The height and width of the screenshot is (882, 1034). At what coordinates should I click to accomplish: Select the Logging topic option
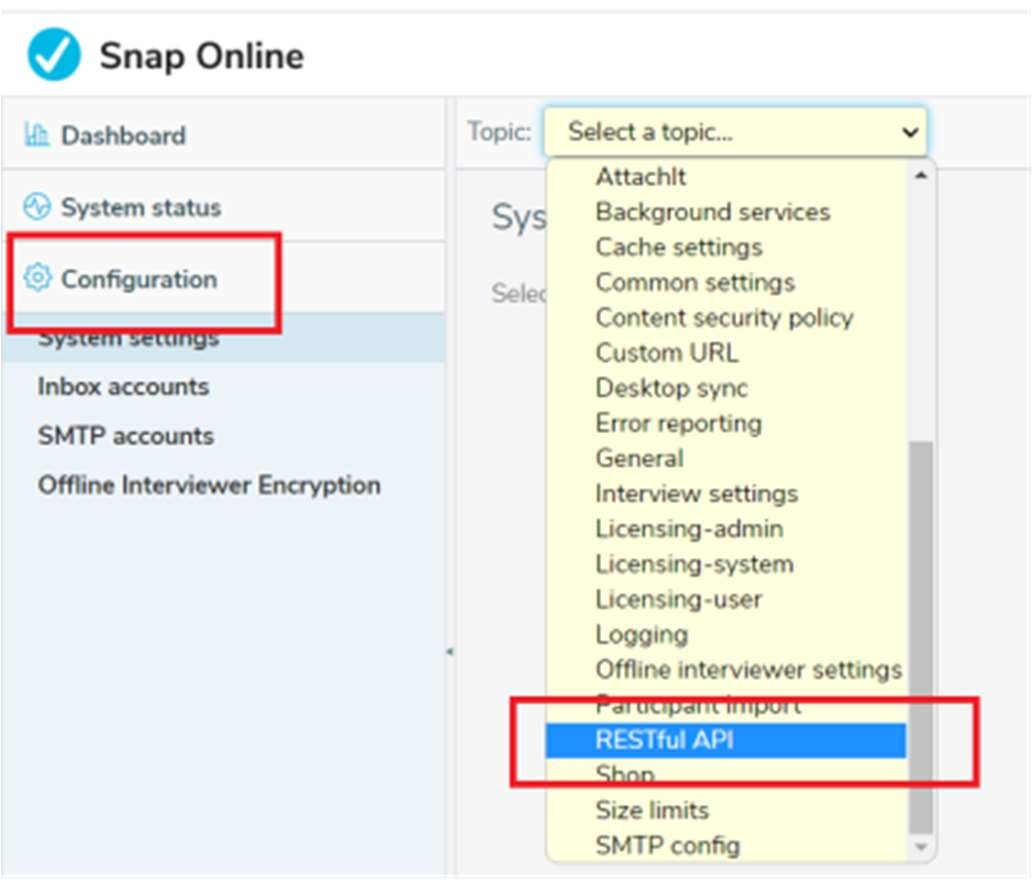click(641, 635)
